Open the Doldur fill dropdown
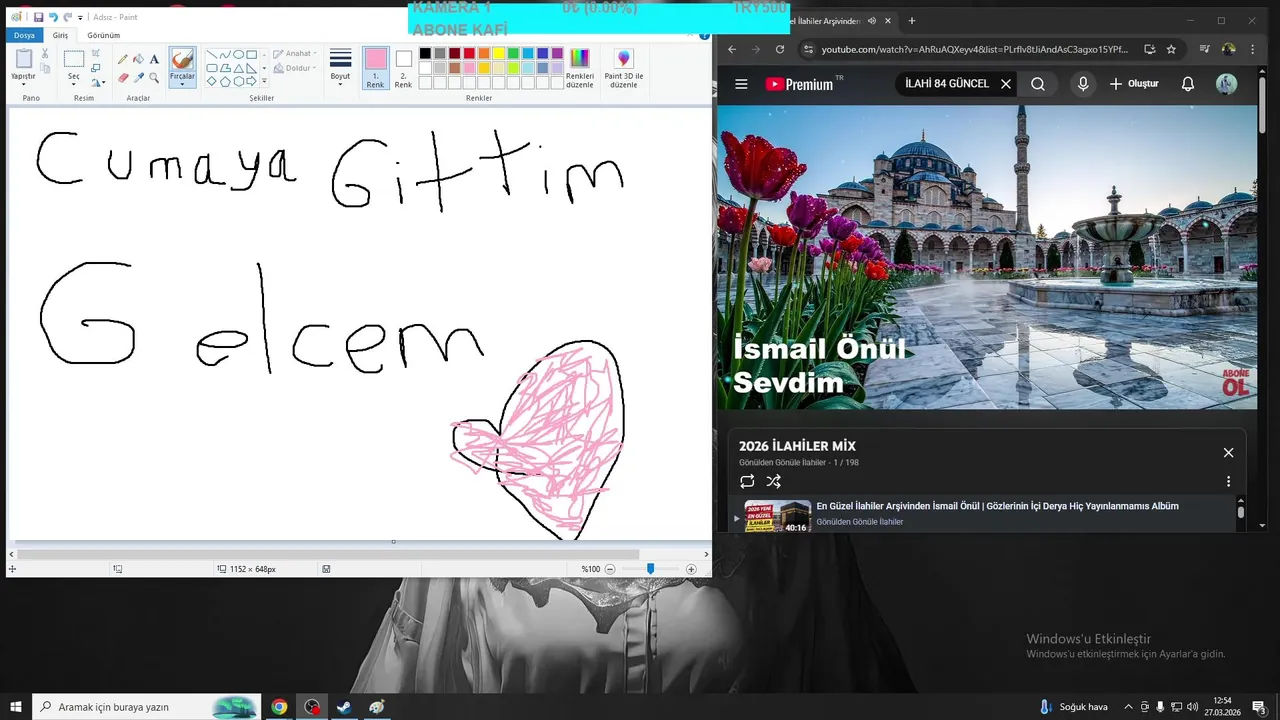 [x=295, y=68]
